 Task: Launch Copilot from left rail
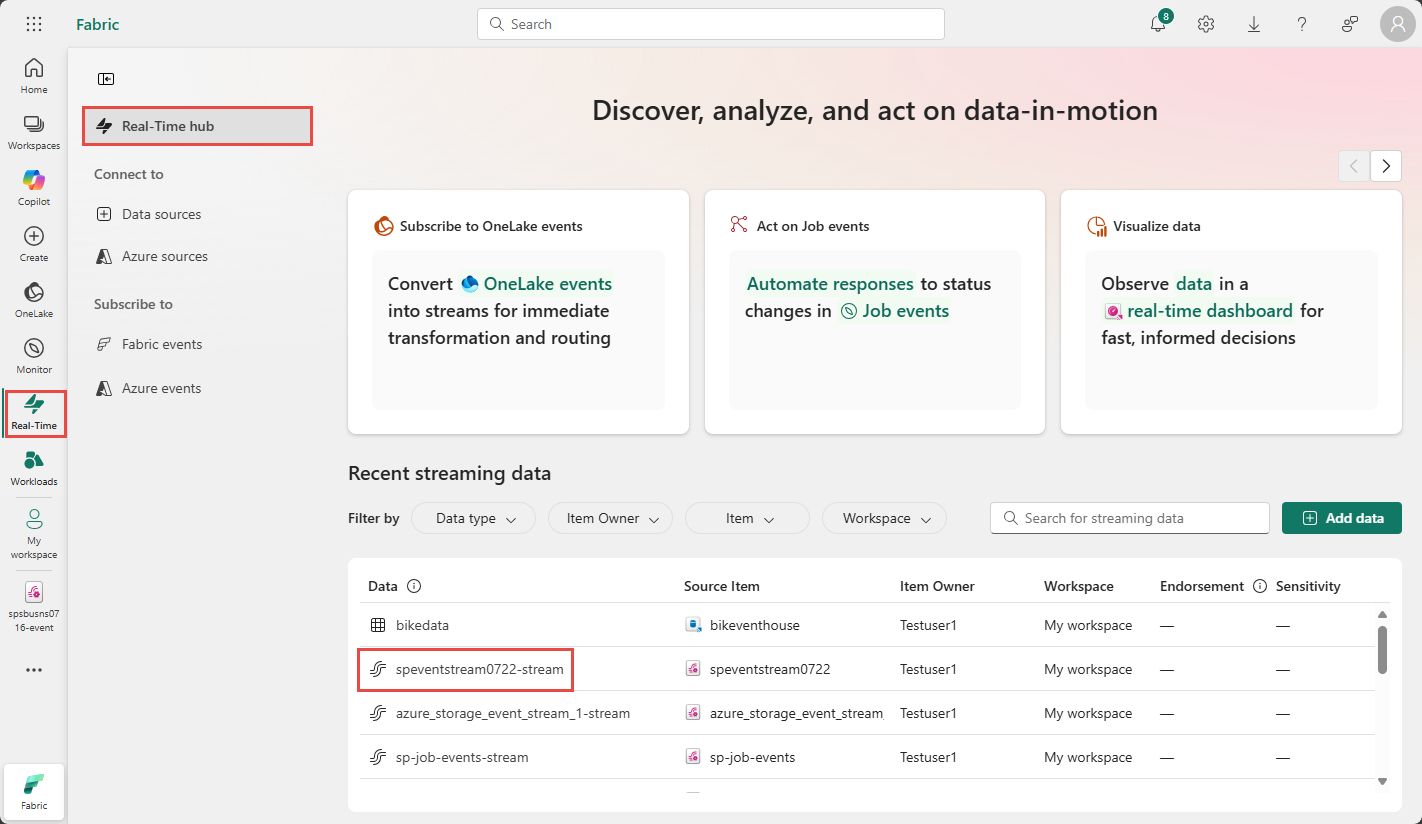pos(34,188)
